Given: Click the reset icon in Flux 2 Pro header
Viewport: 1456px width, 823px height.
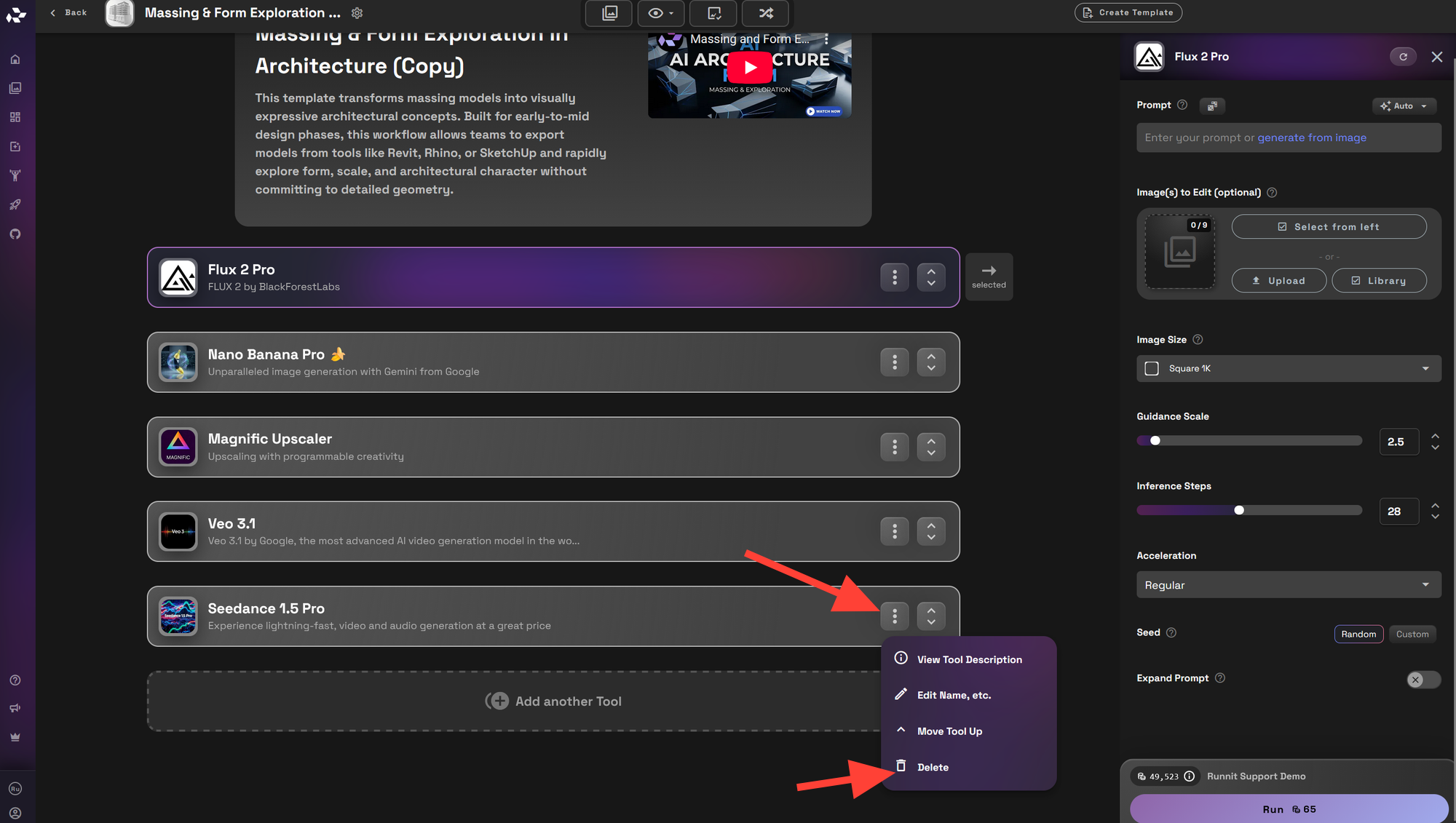Looking at the screenshot, I should tap(1403, 57).
